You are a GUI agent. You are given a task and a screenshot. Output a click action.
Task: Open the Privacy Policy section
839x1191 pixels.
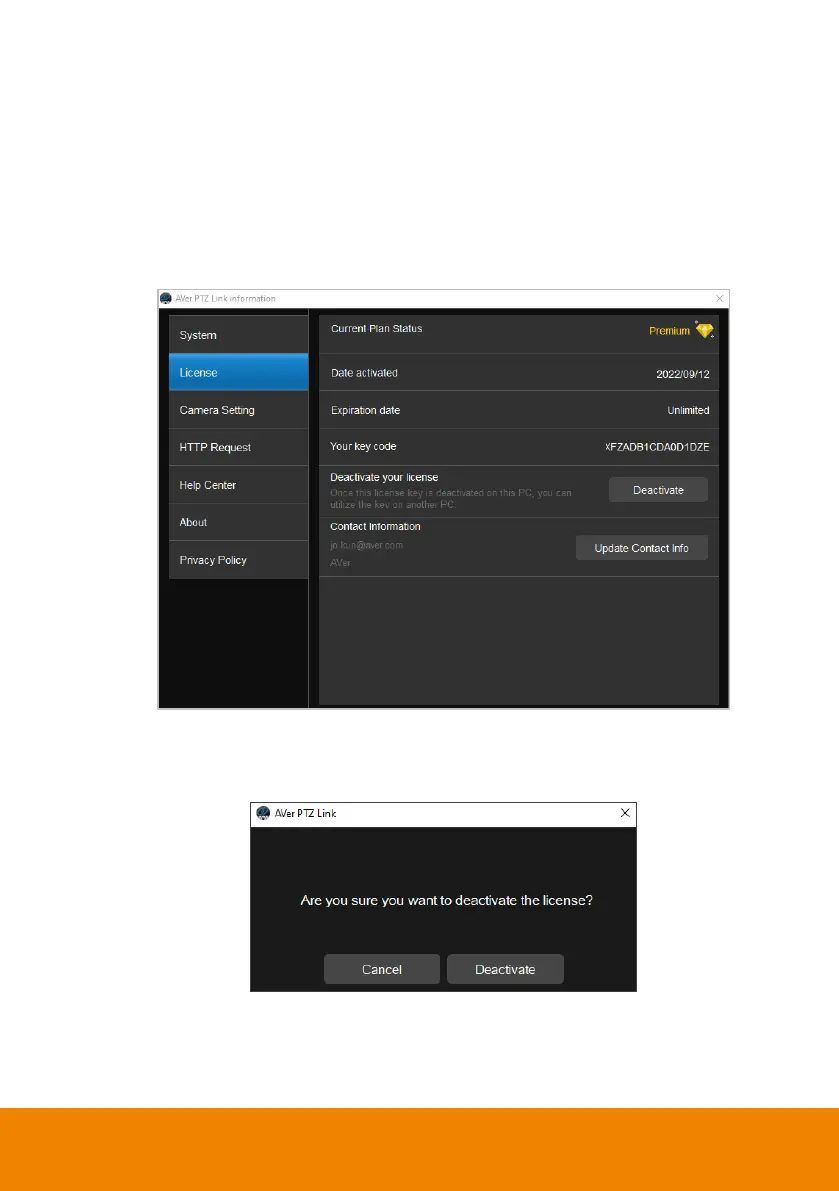(x=238, y=560)
